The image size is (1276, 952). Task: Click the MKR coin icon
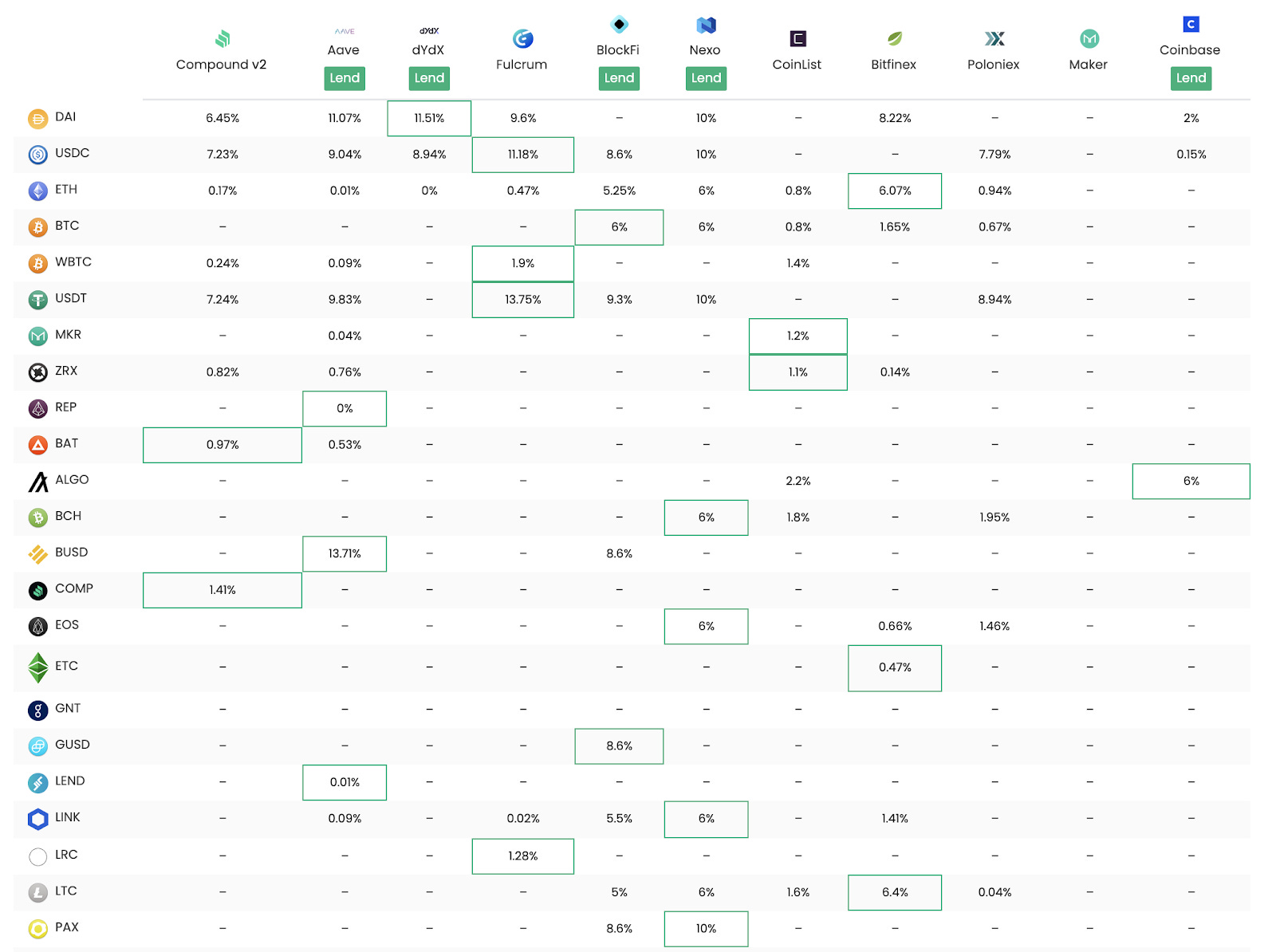[x=38, y=336]
